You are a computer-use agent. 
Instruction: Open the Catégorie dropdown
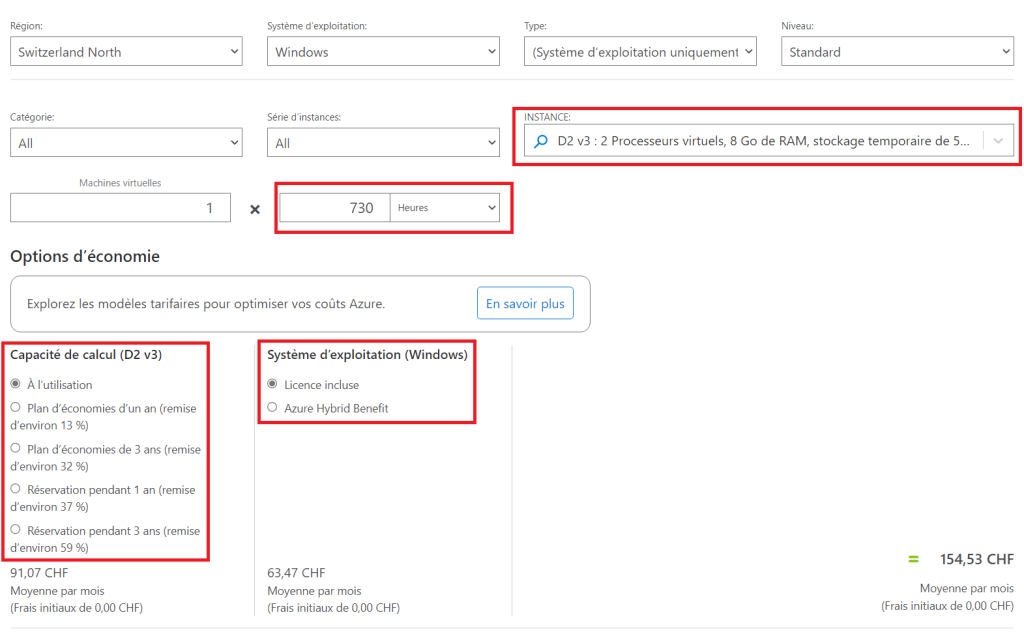(126, 142)
